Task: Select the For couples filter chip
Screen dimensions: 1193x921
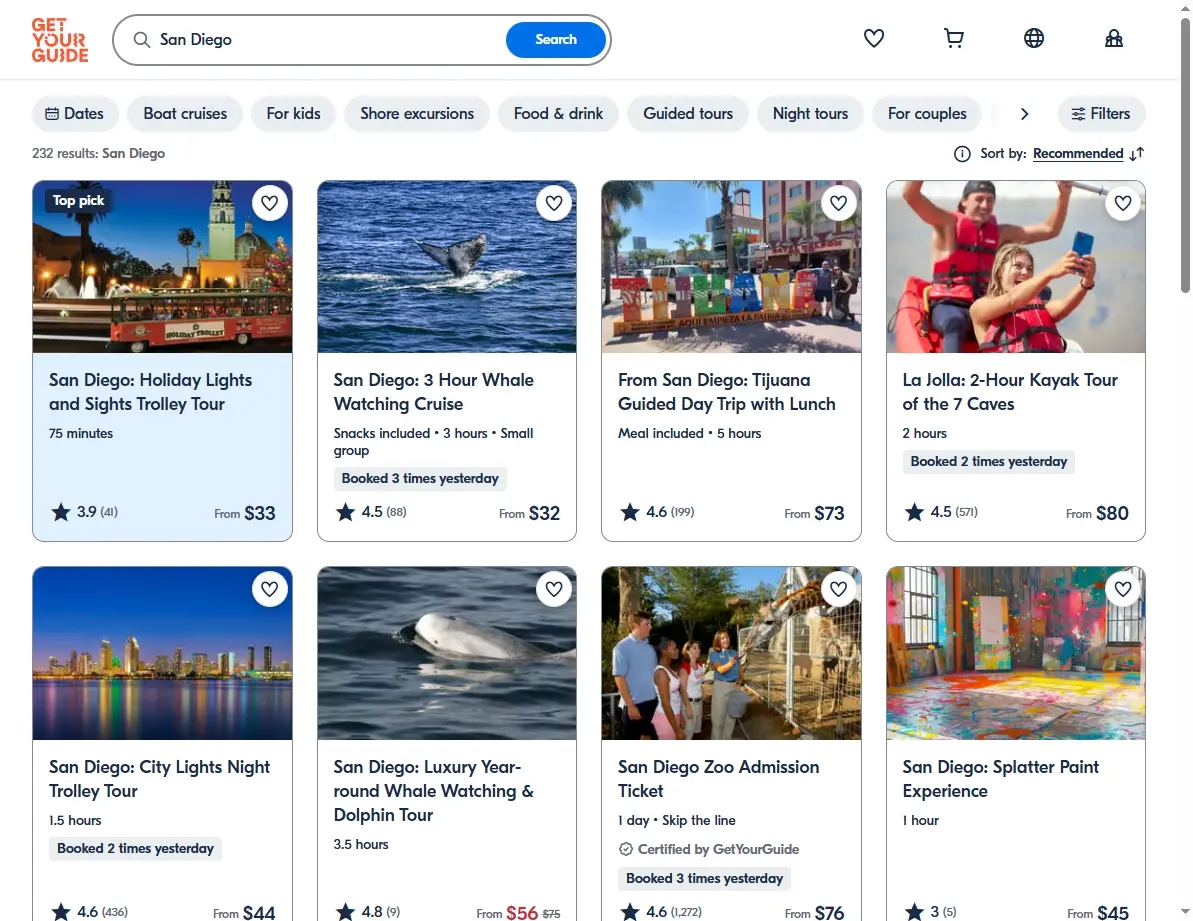Action: click(x=927, y=113)
